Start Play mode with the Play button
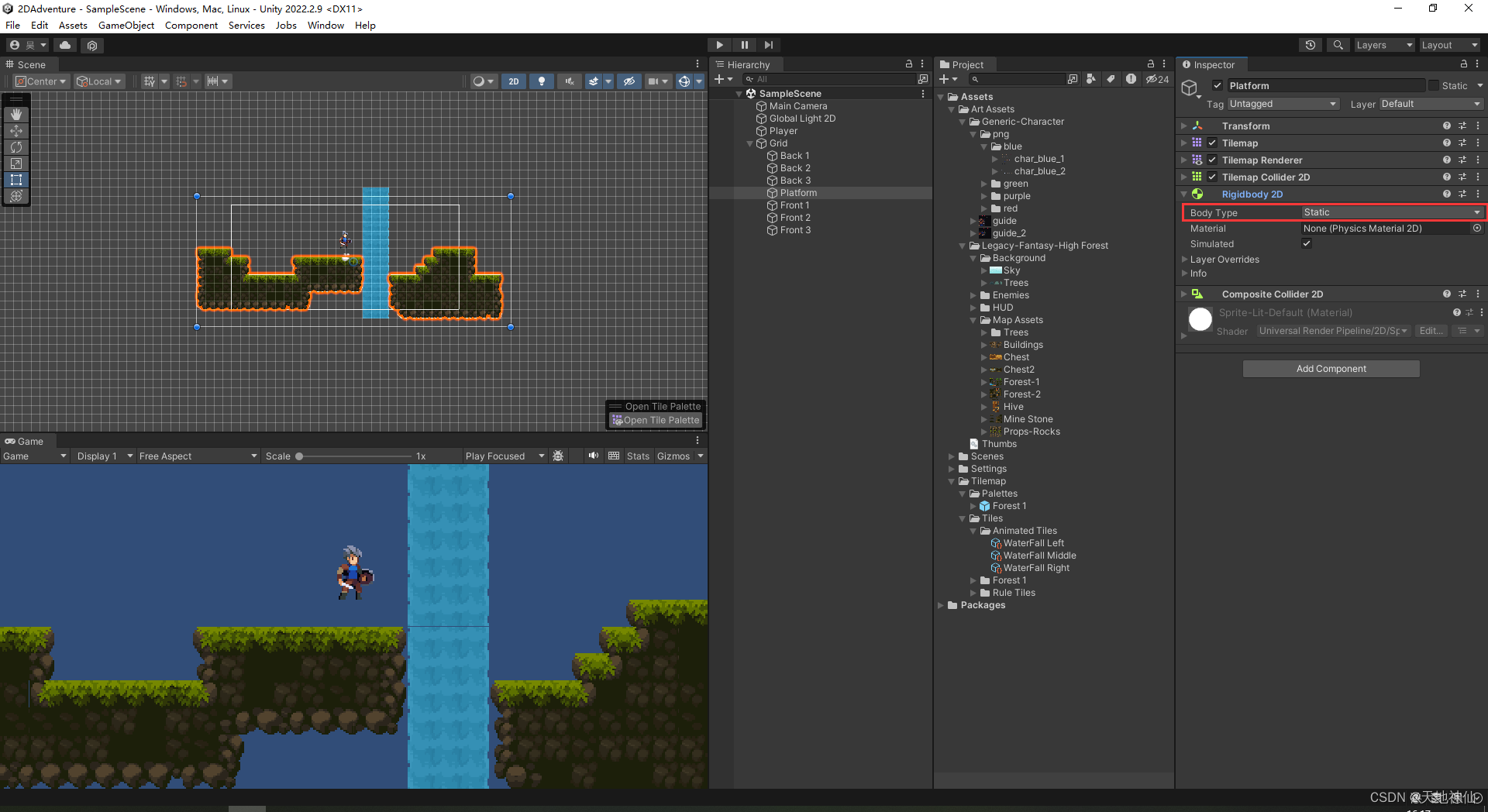This screenshot has width=1488, height=812. click(x=719, y=45)
